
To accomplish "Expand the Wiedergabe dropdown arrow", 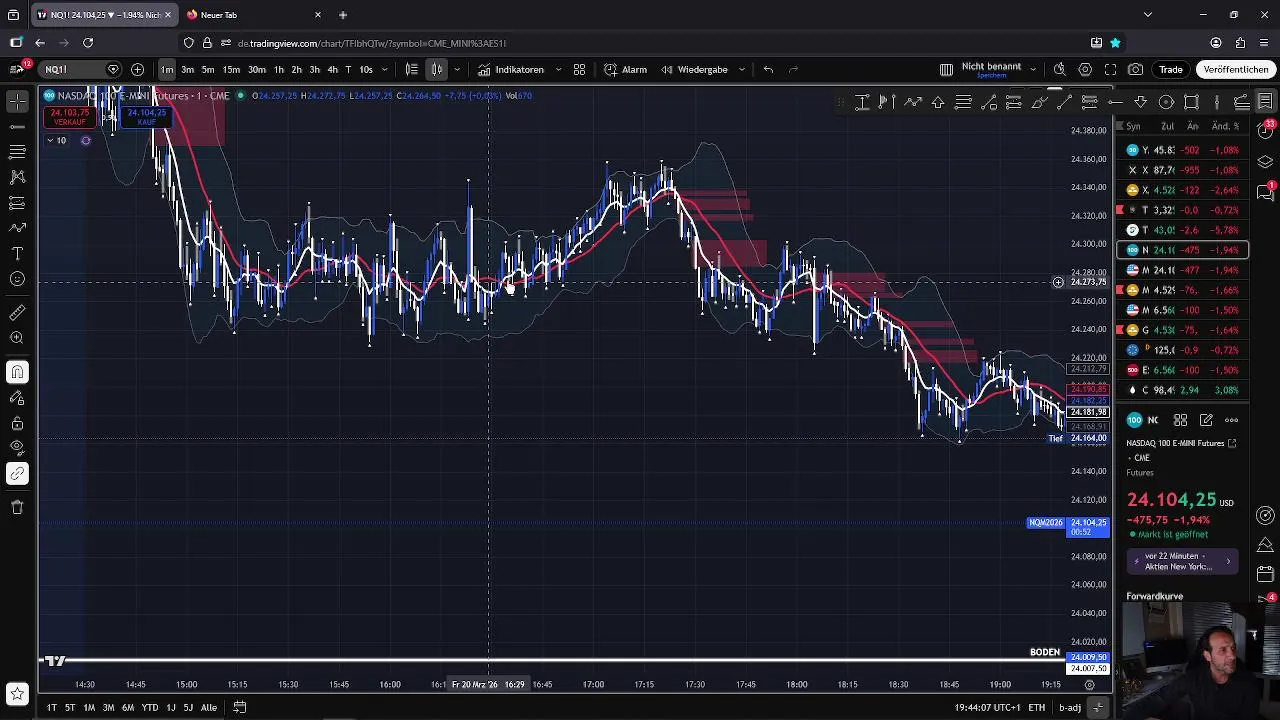I will click(741, 69).
